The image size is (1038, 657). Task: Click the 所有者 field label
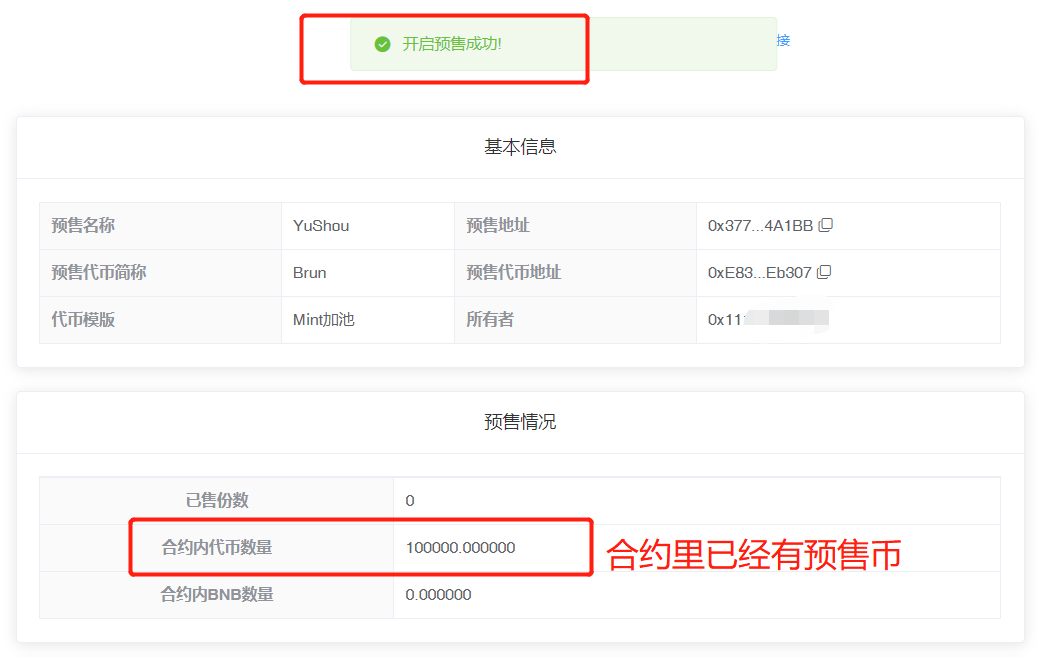pyautogui.click(x=490, y=320)
